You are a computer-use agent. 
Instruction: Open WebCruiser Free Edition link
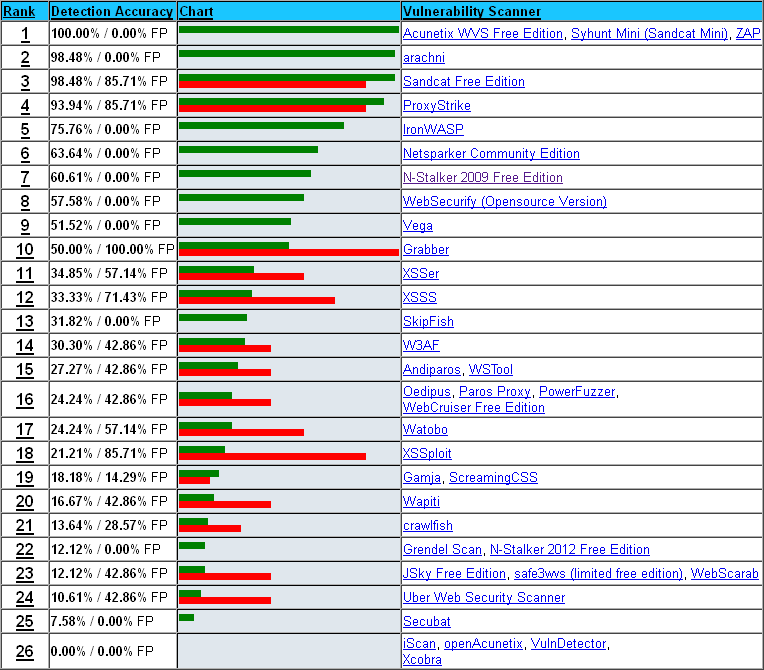pos(474,407)
